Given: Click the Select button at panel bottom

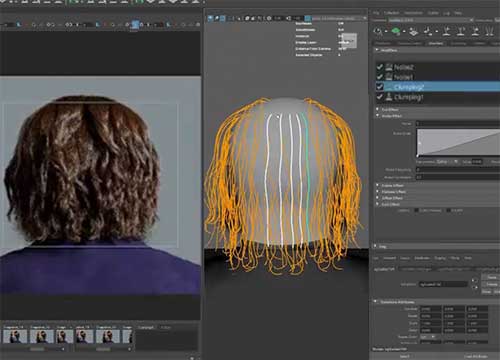Looking at the screenshot, I should [404, 356].
